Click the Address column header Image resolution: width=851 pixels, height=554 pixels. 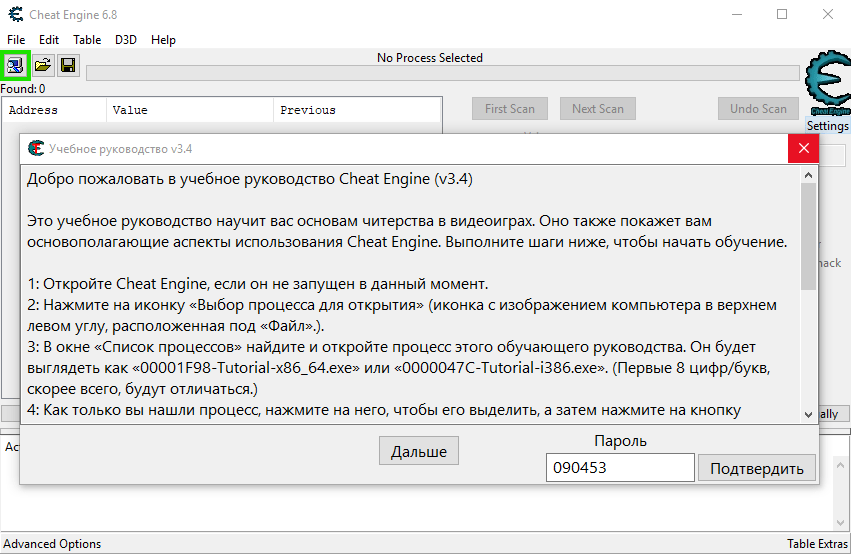point(33,110)
